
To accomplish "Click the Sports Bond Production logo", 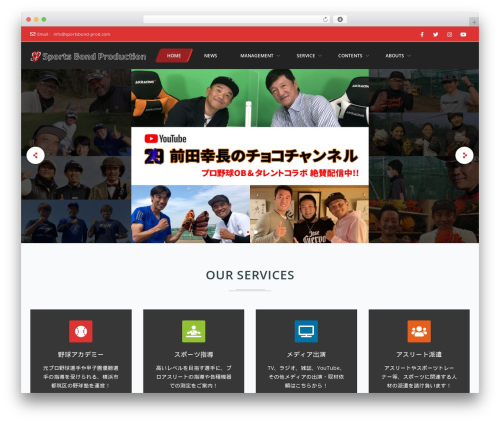I will pos(88,56).
